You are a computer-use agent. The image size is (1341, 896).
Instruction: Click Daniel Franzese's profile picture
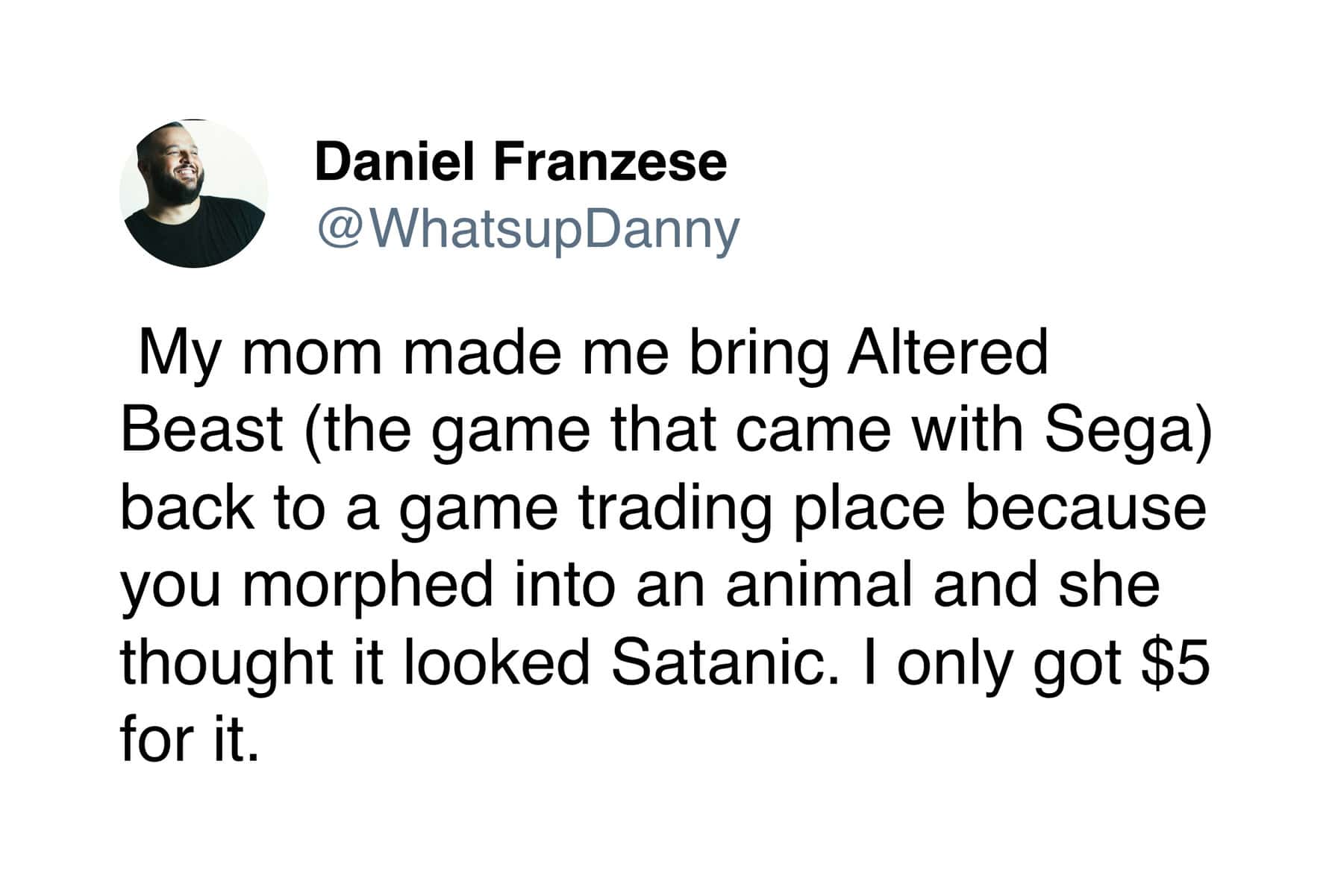coord(193,193)
